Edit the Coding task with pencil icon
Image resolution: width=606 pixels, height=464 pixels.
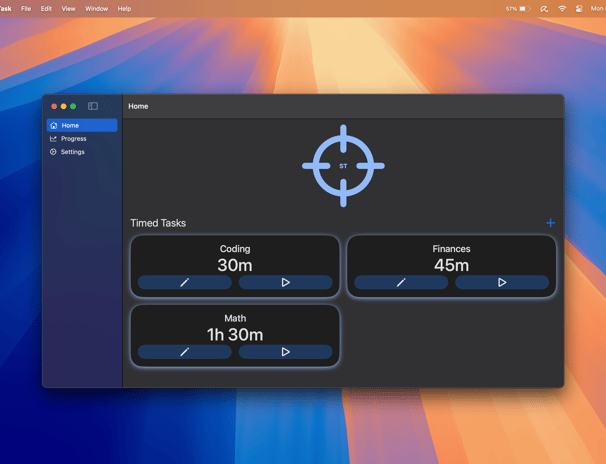tap(184, 282)
